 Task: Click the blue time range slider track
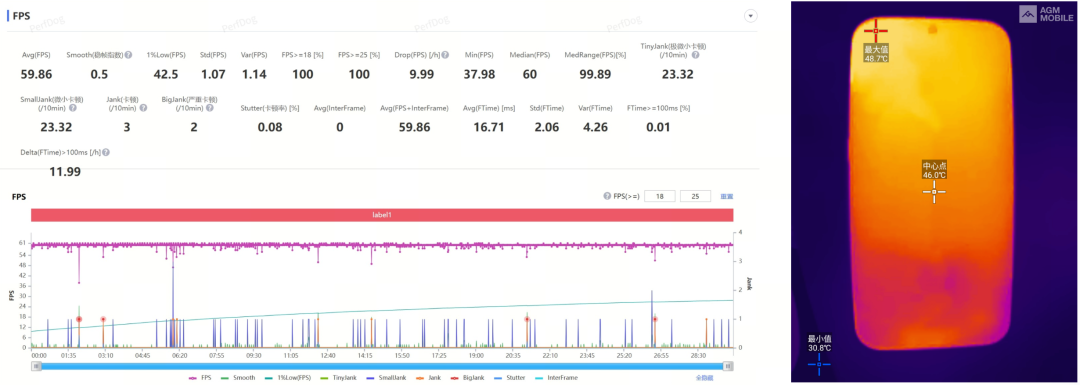(383, 366)
